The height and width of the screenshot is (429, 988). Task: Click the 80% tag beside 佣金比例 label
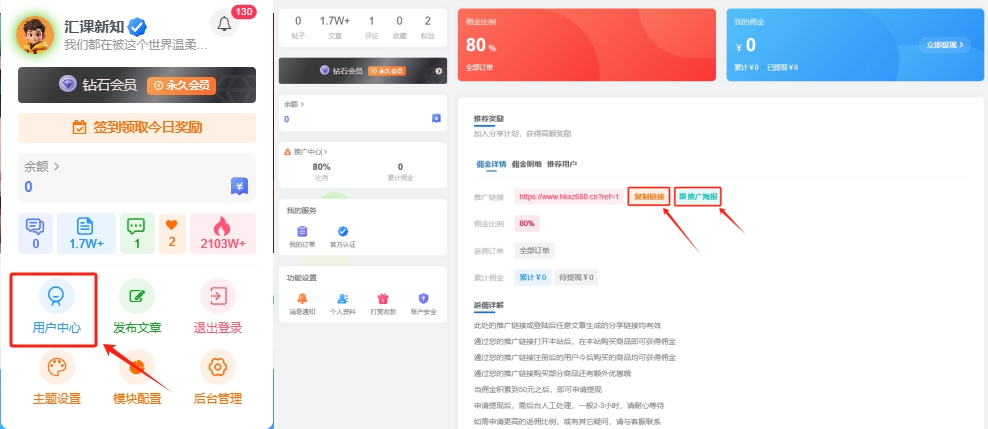[527, 224]
